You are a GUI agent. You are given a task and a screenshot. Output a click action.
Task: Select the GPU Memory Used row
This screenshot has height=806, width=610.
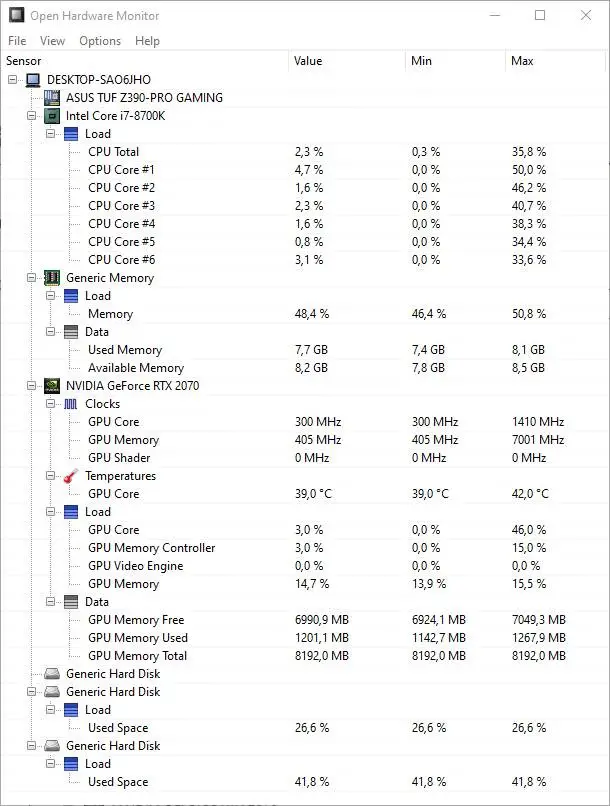[137, 638]
